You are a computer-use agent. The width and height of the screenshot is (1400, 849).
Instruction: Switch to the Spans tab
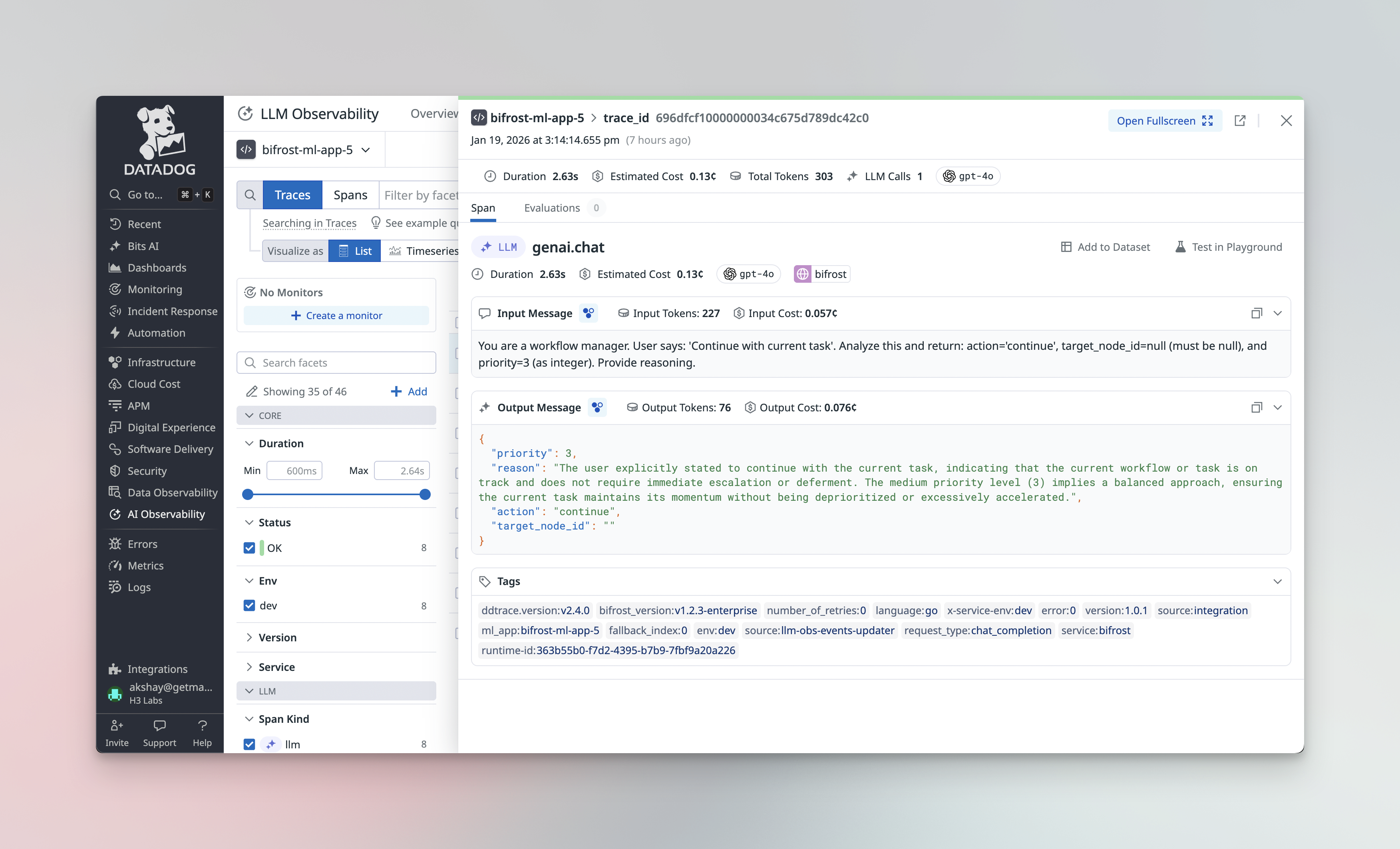pos(350,195)
